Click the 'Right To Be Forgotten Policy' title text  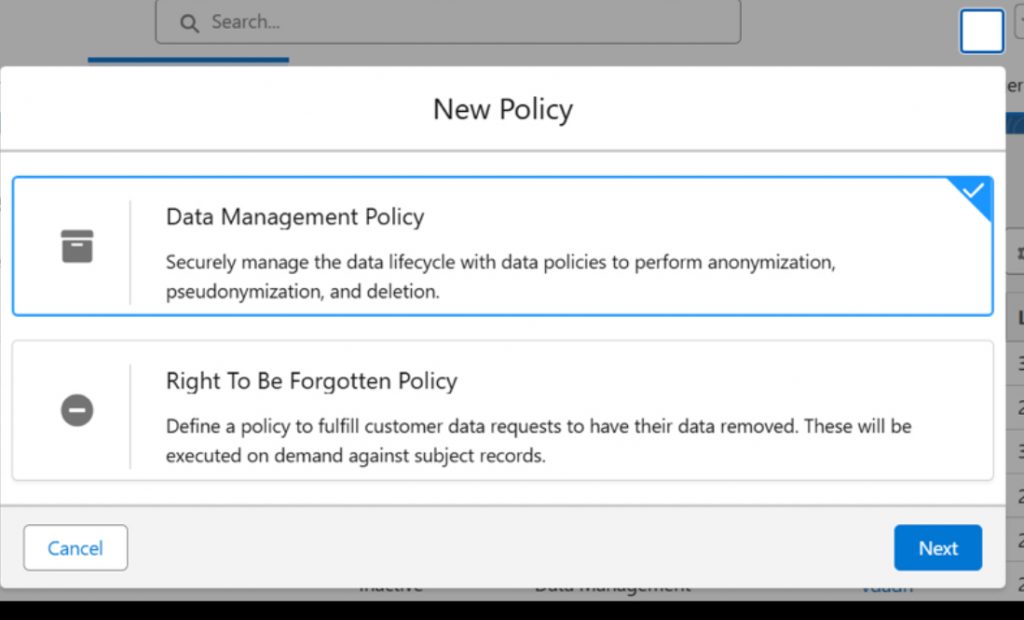311,381
